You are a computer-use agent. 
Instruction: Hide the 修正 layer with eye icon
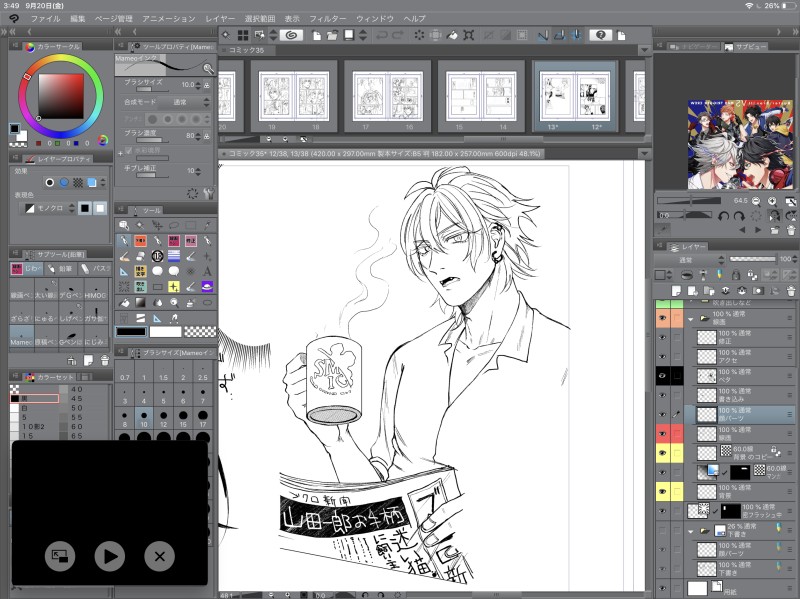tap(662, 337)
